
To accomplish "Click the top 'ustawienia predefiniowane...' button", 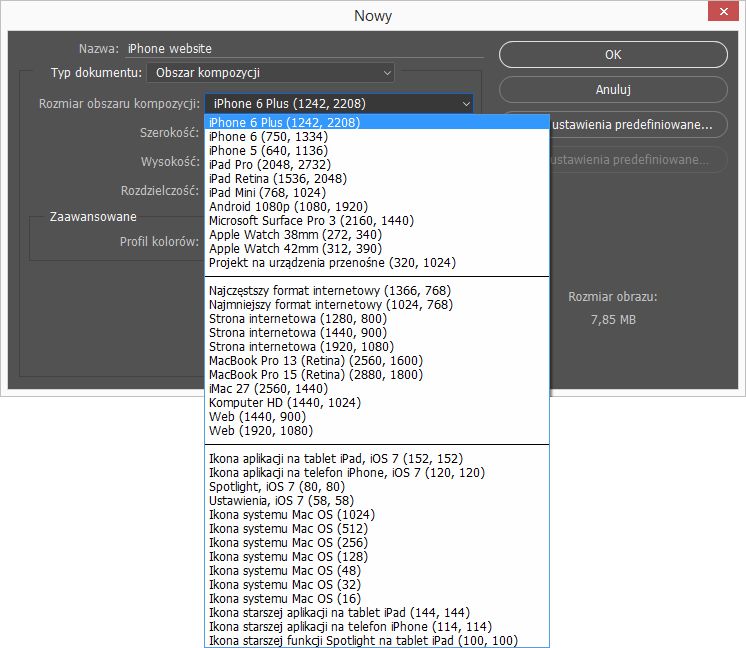I will (x=638, y=125).
